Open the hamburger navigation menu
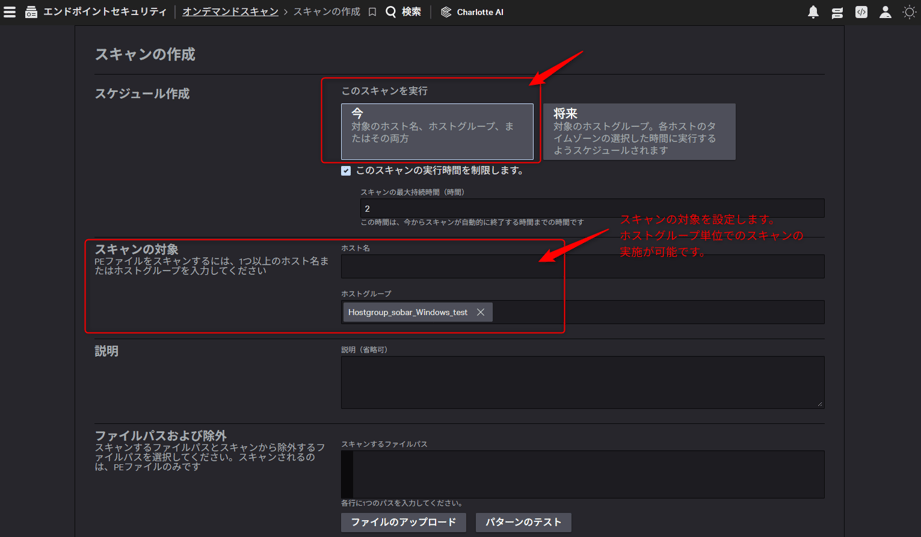921x537 pixels. tap(10, 12)
